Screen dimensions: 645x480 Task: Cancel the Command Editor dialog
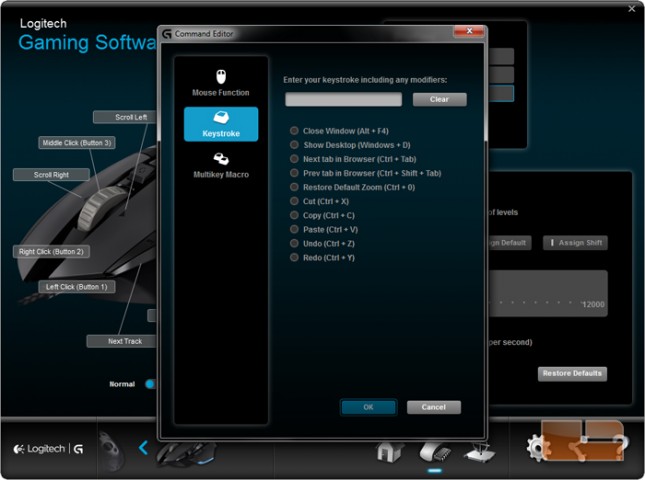coord(434,407)
